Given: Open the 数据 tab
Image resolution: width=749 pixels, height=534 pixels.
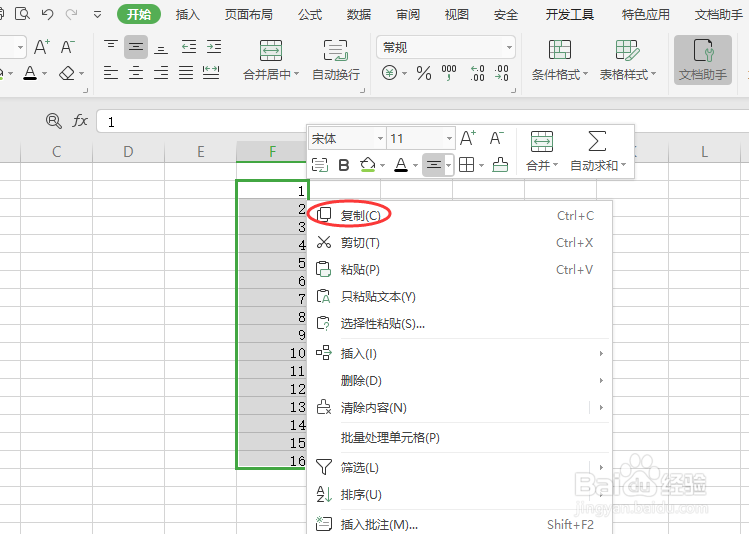Looking at the screenshot, I should tap(359, 15).
